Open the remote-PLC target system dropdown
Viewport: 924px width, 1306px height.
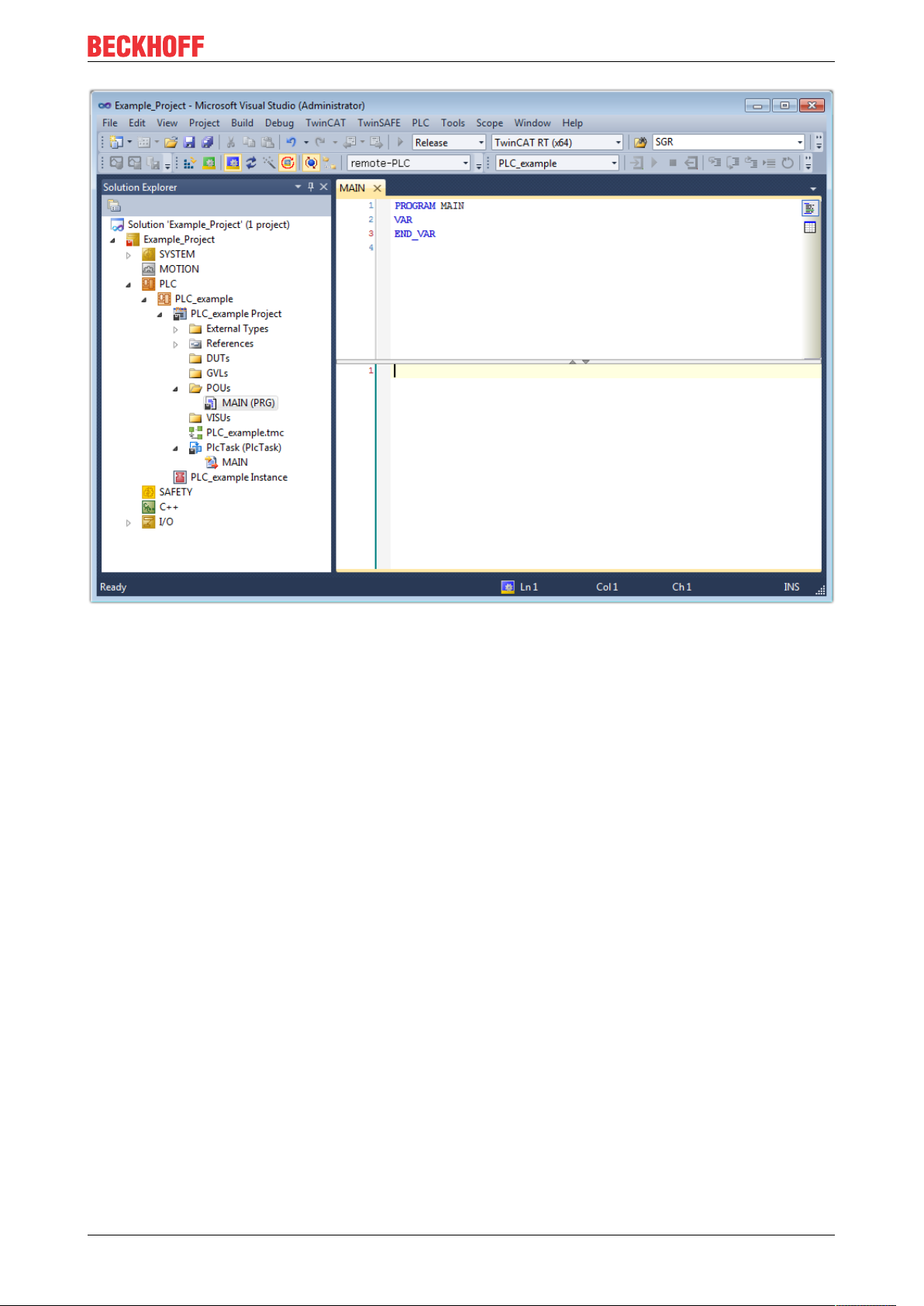point(465,163)
